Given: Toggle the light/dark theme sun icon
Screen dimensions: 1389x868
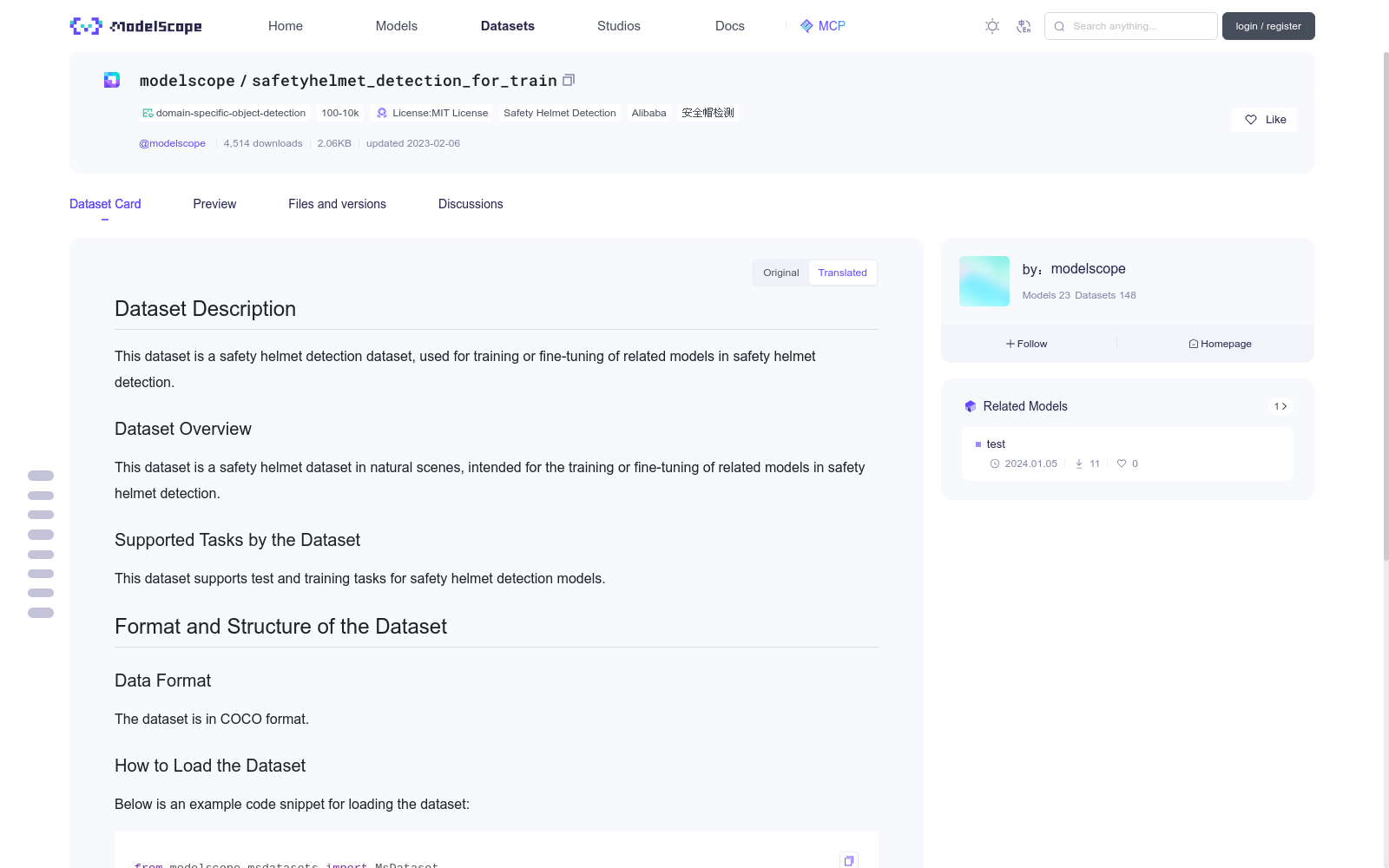Looking at the screenshot, I should pos(992,26).
